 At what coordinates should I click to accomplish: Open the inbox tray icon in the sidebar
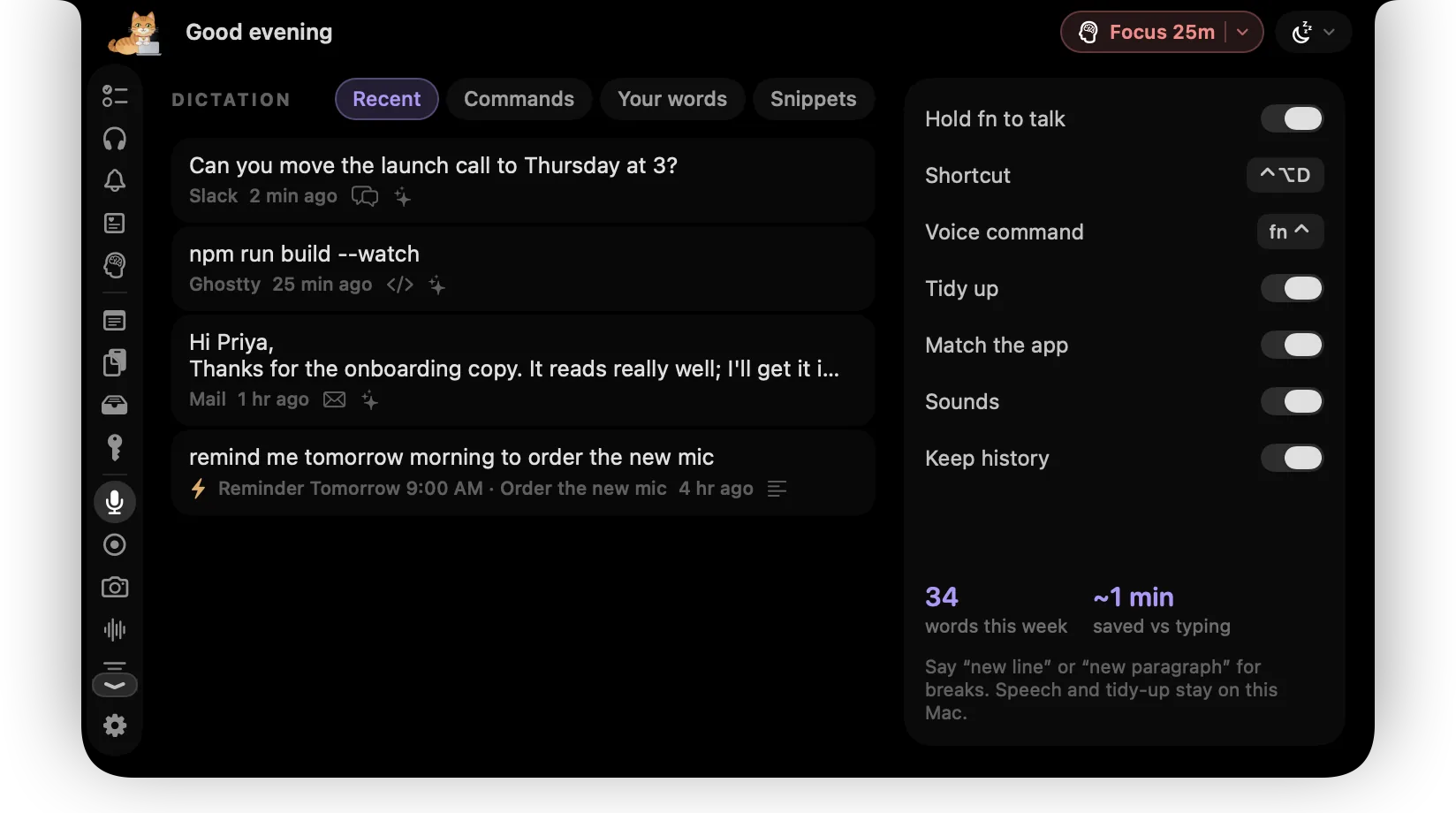[115, 405]
